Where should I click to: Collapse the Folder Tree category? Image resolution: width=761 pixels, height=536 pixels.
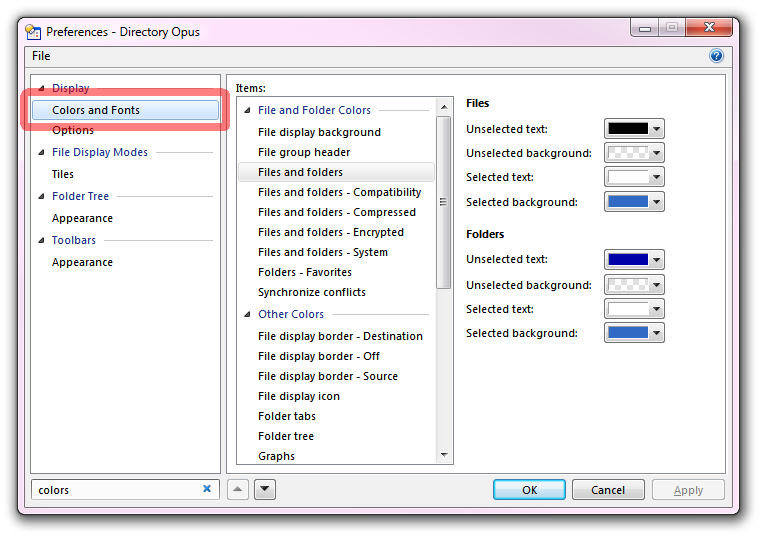click(x=42, y=197)
